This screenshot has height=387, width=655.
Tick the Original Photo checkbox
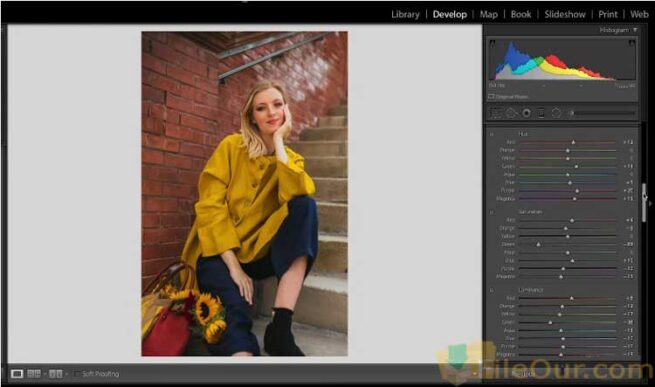pos(491,97)
